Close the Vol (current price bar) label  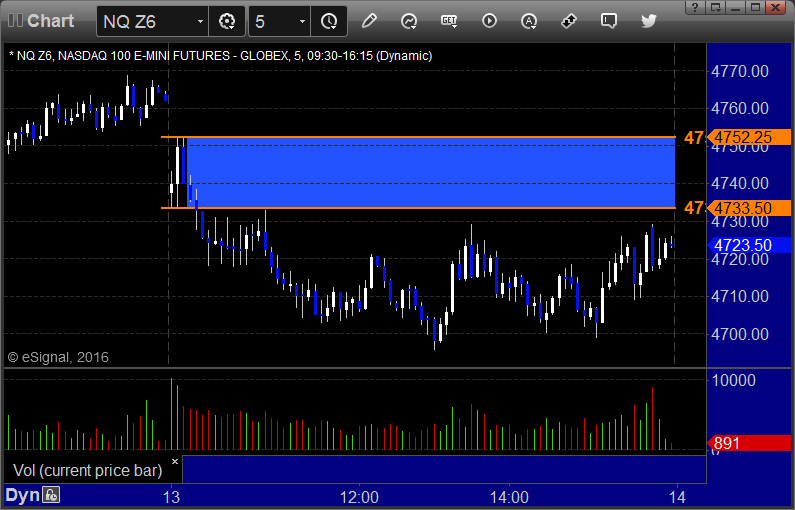click(175, 461)
